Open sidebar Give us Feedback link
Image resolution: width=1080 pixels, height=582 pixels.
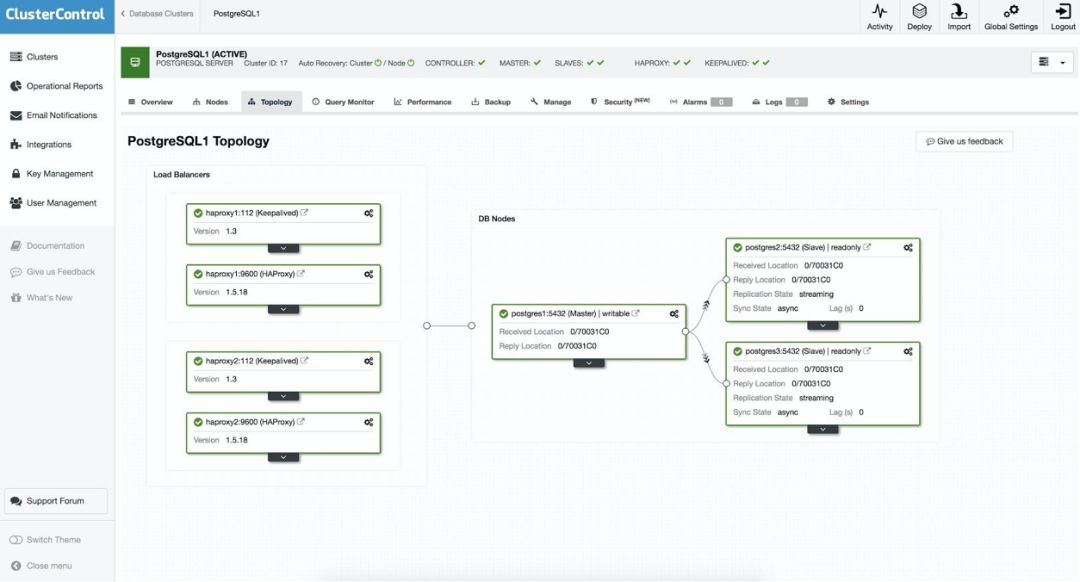tap(52, 272)
